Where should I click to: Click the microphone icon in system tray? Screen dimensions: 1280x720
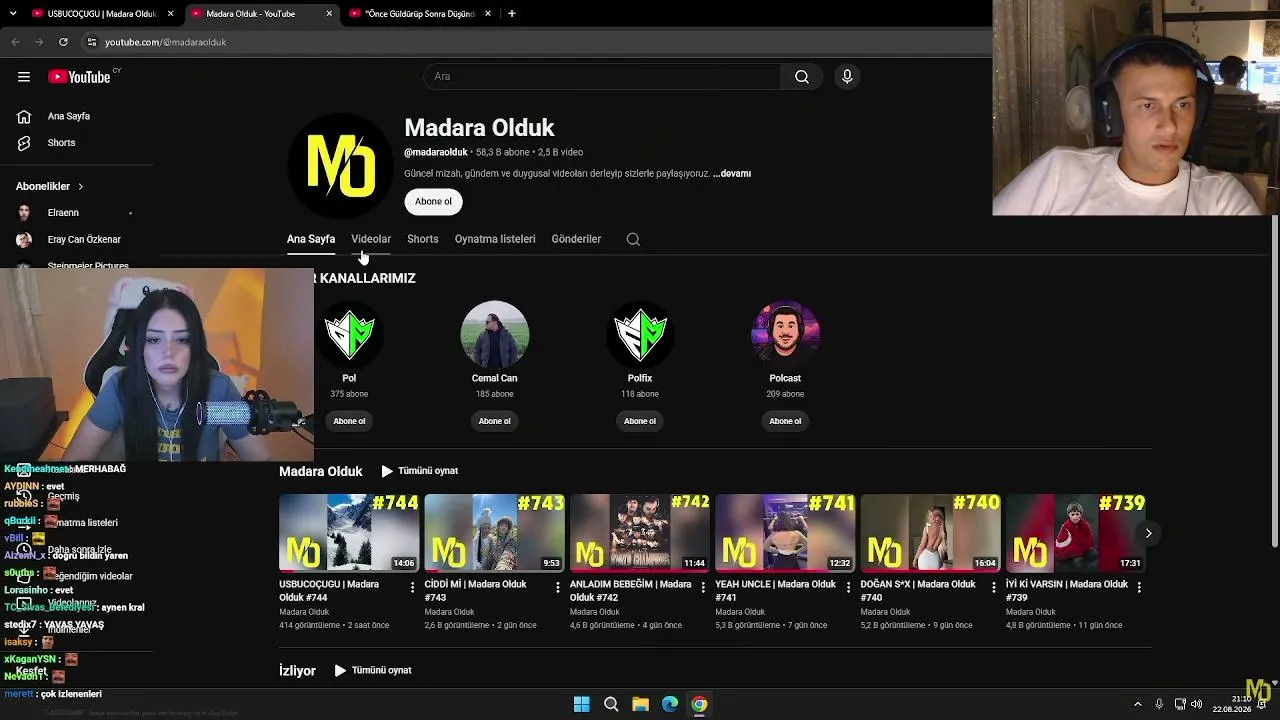click(x=1159, y=704)
